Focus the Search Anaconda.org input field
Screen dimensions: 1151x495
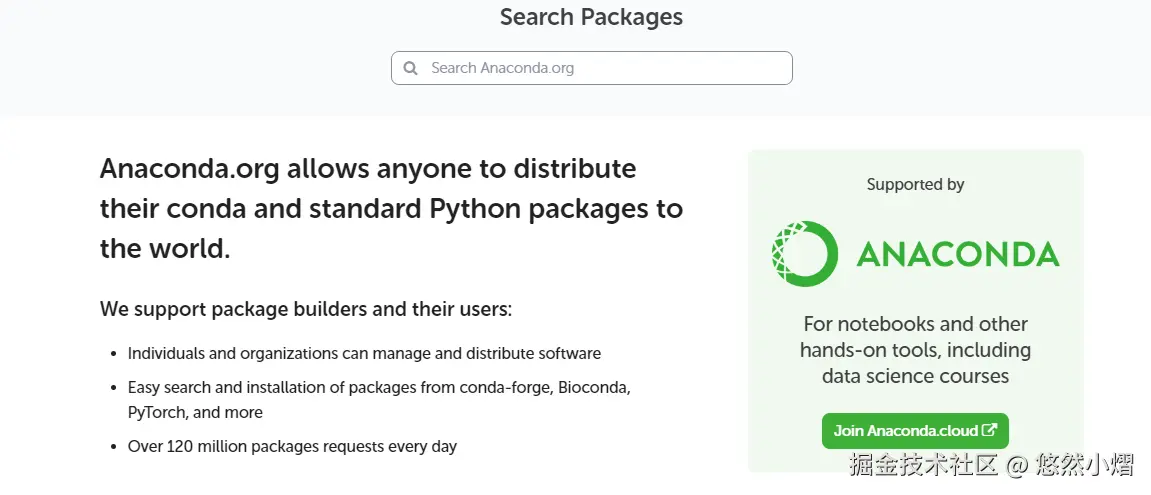click(x=600, y=68)
